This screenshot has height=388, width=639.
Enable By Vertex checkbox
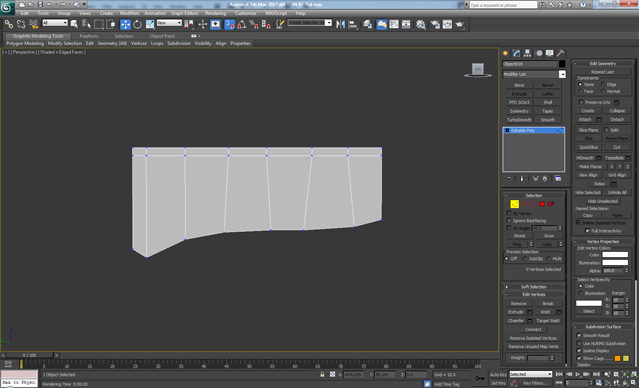509,213
